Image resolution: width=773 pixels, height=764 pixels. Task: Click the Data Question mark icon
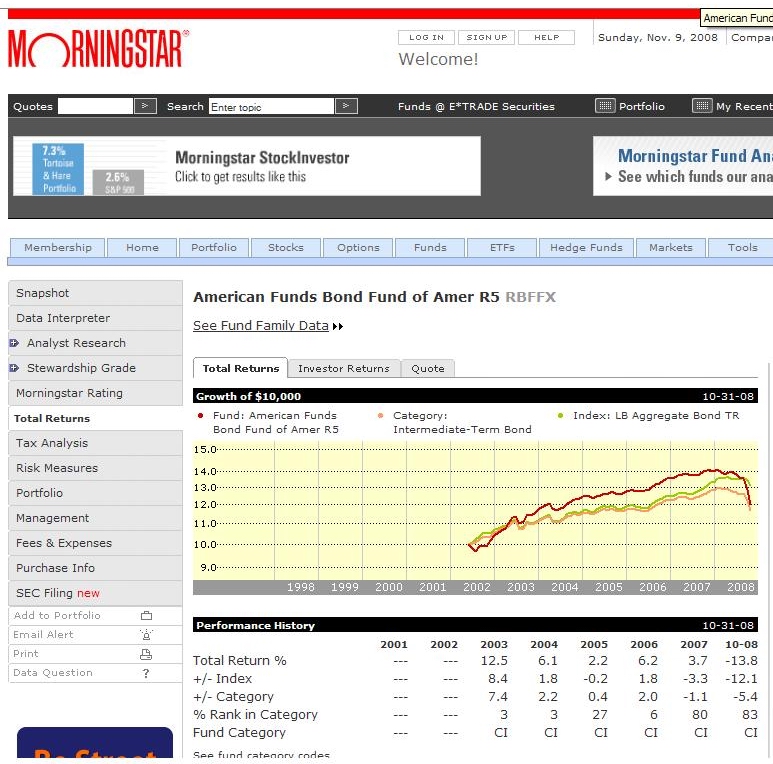[146, 673]
